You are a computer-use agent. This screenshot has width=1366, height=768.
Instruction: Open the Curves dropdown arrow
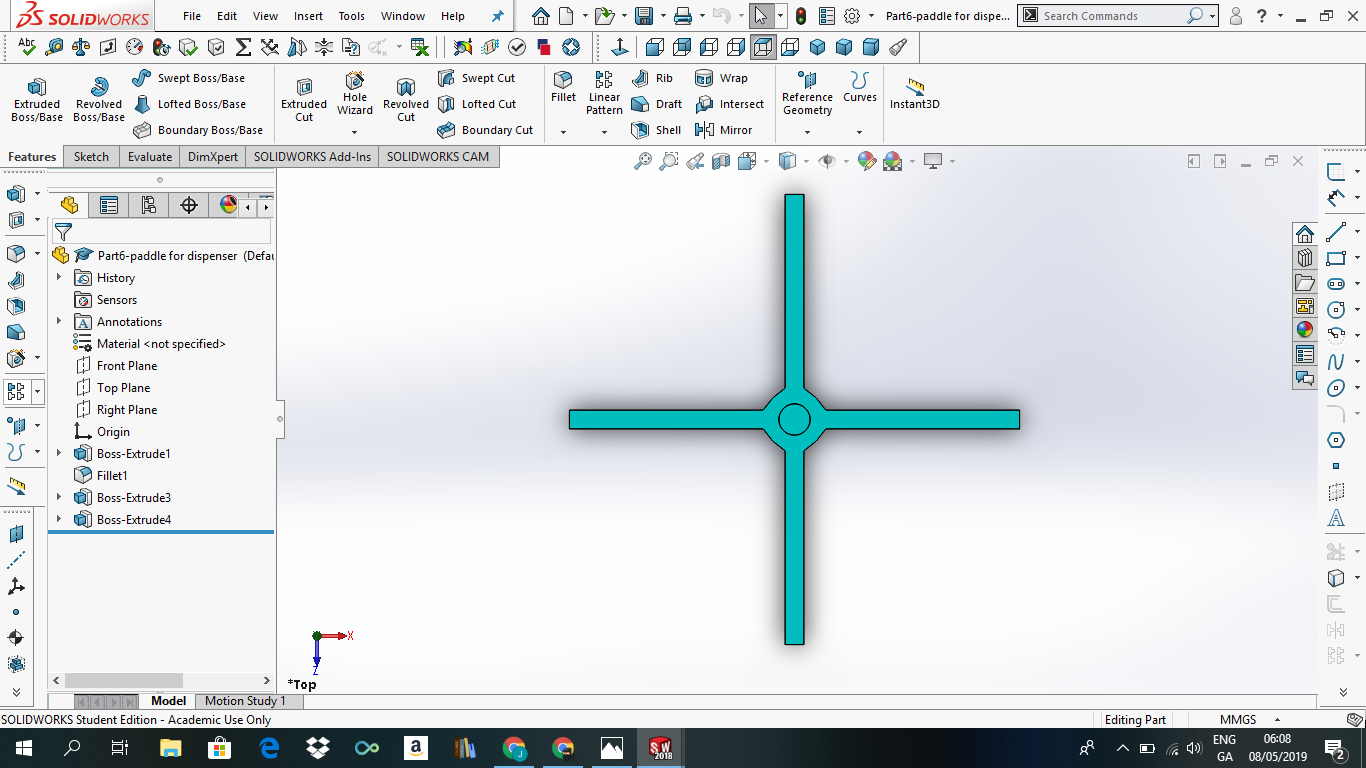pos(859,132)
